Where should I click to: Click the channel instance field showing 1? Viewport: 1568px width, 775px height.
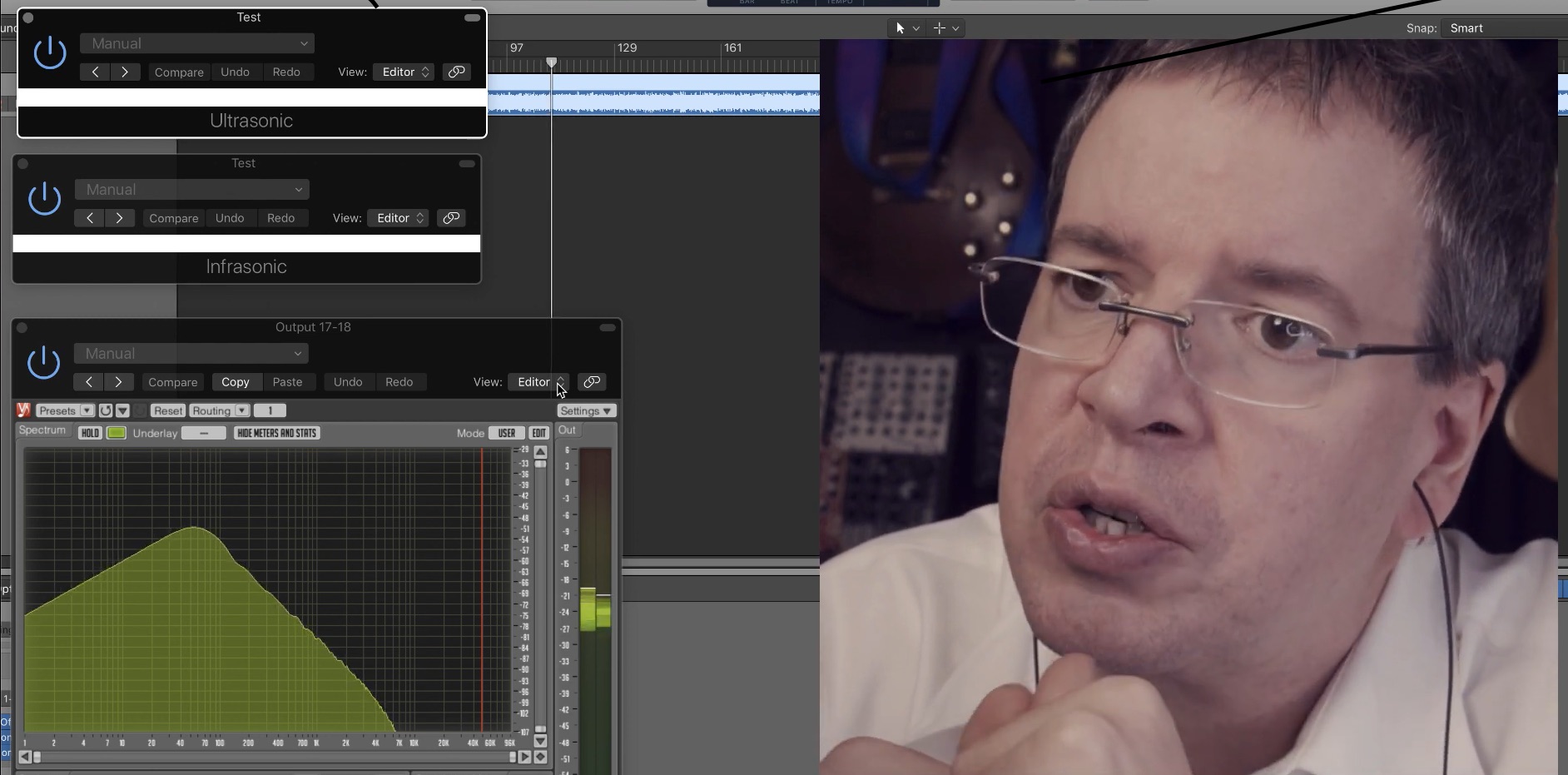[270, 410]
